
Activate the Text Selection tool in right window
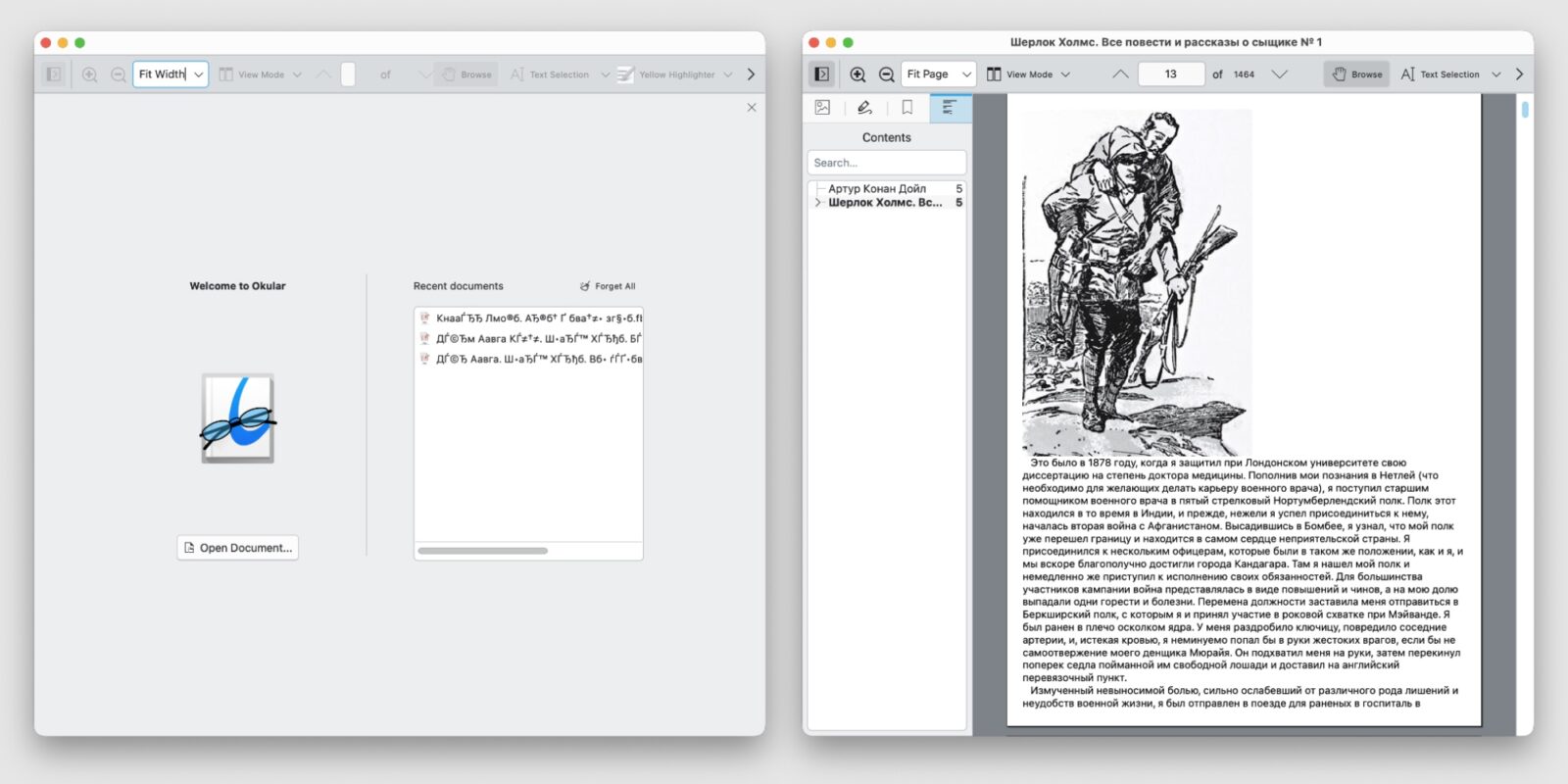1440,74
